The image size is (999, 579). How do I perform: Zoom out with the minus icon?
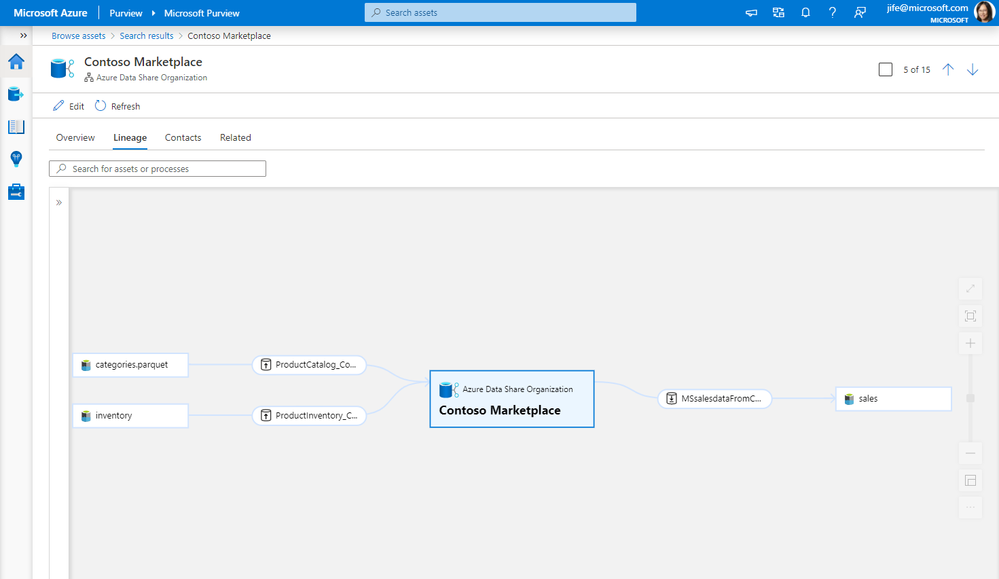970,453
